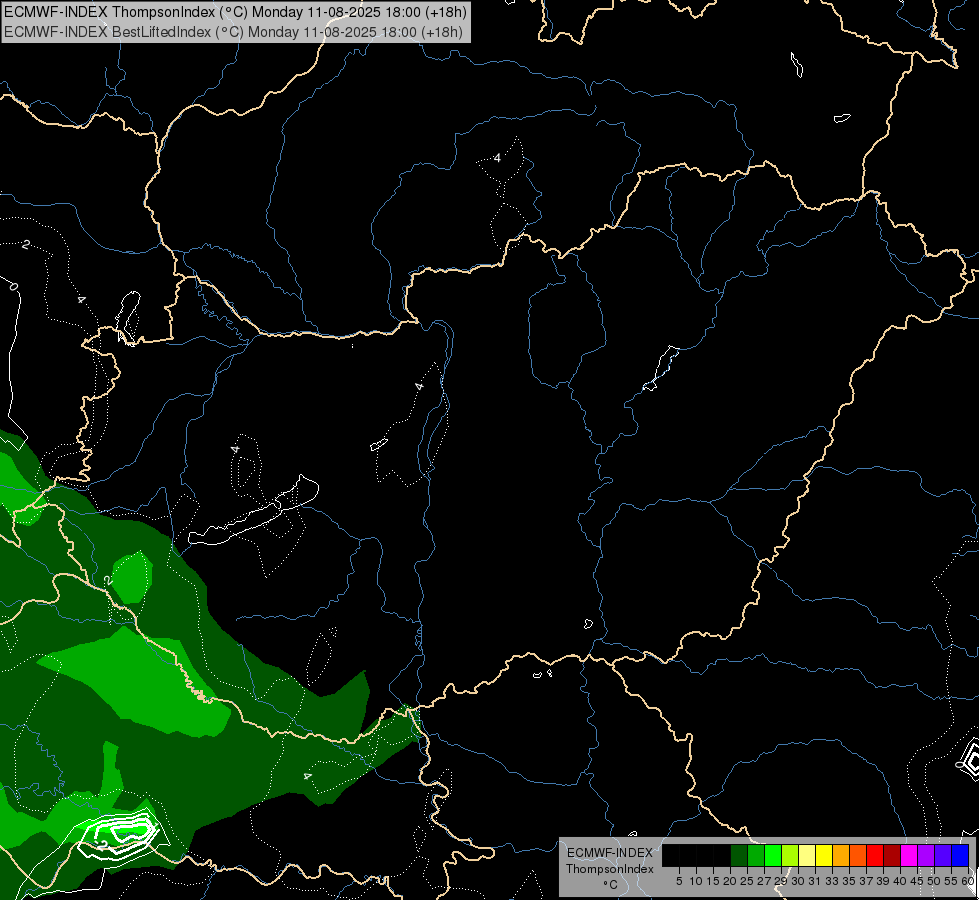Click the ThompsonIndex label in the legend
Screen dimensions: 979x900
pos(610,869)
